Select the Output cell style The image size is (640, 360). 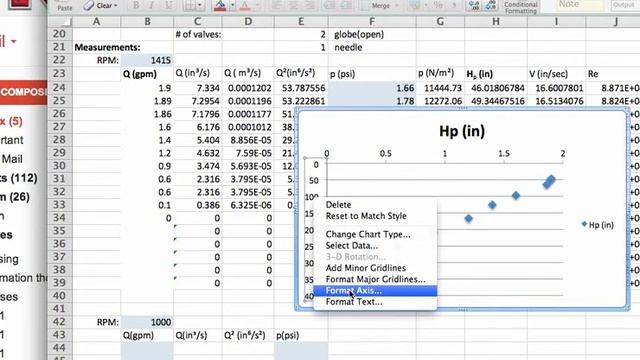[x=625, y=4]
